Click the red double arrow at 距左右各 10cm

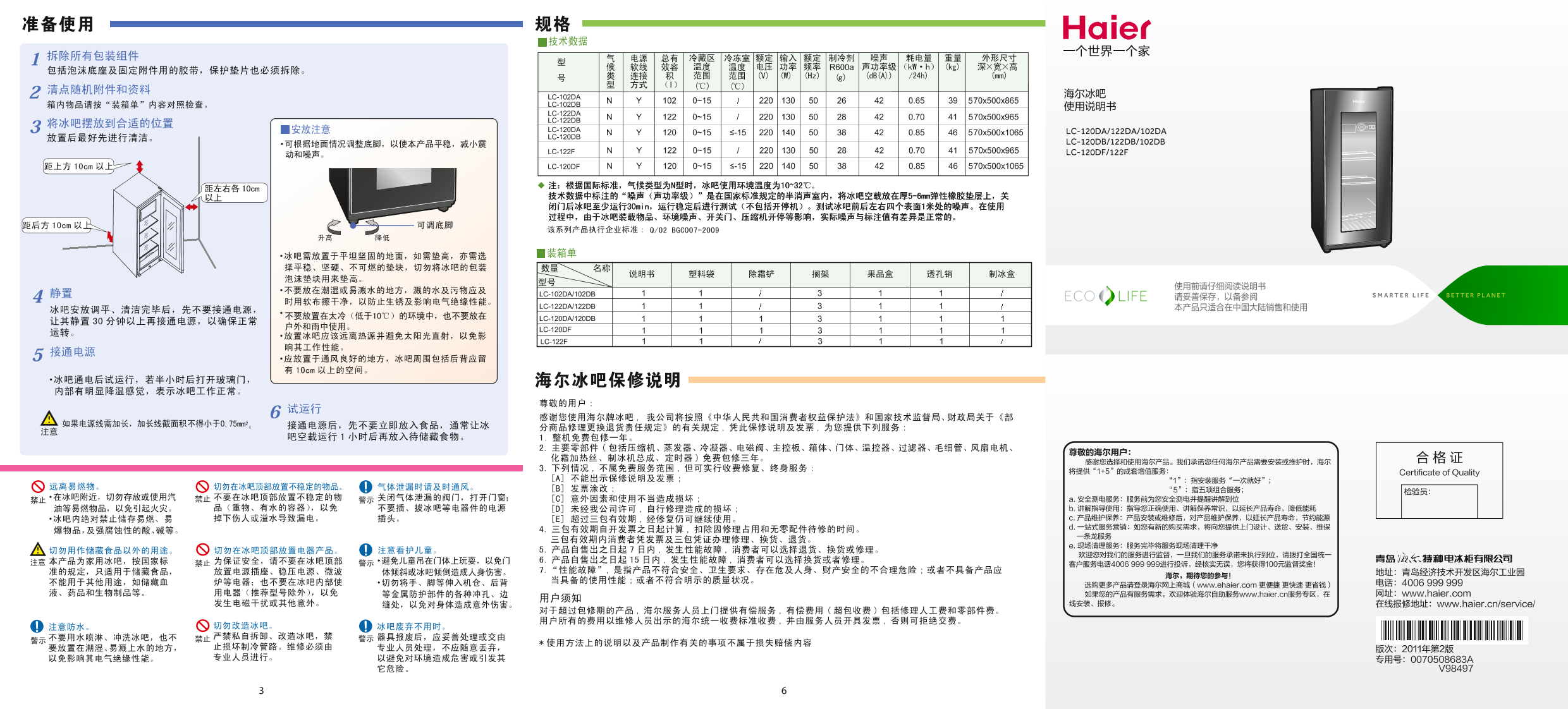coord(192,207)
